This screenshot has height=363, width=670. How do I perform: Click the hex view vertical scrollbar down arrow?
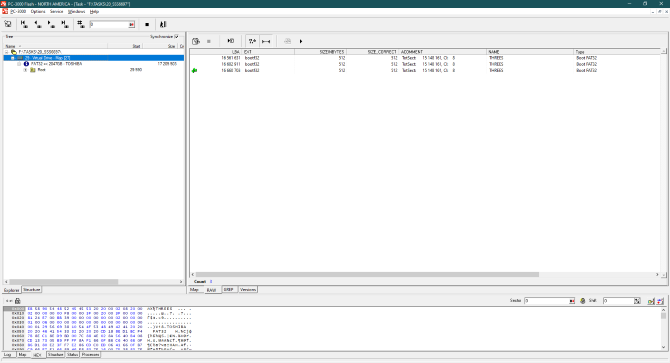tap(664, 347)
